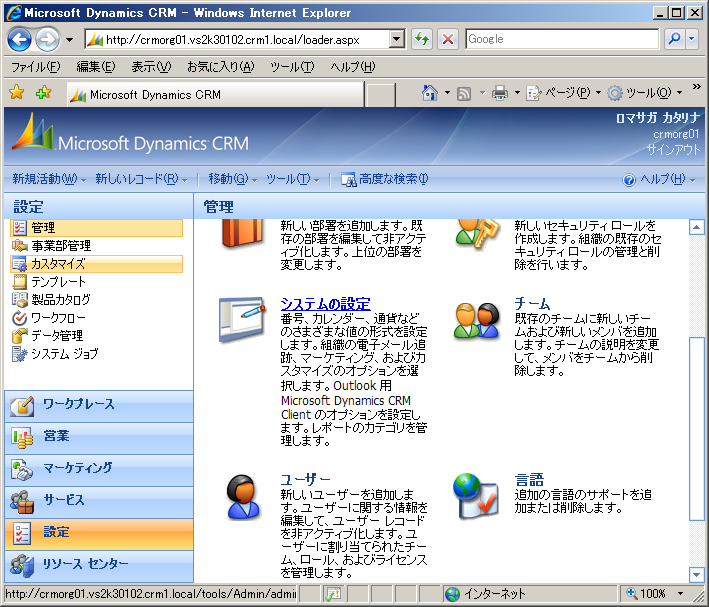This screenshot has height=607, width=709.
Task: Open the サービス navigation area
Action: click(99, 503)
